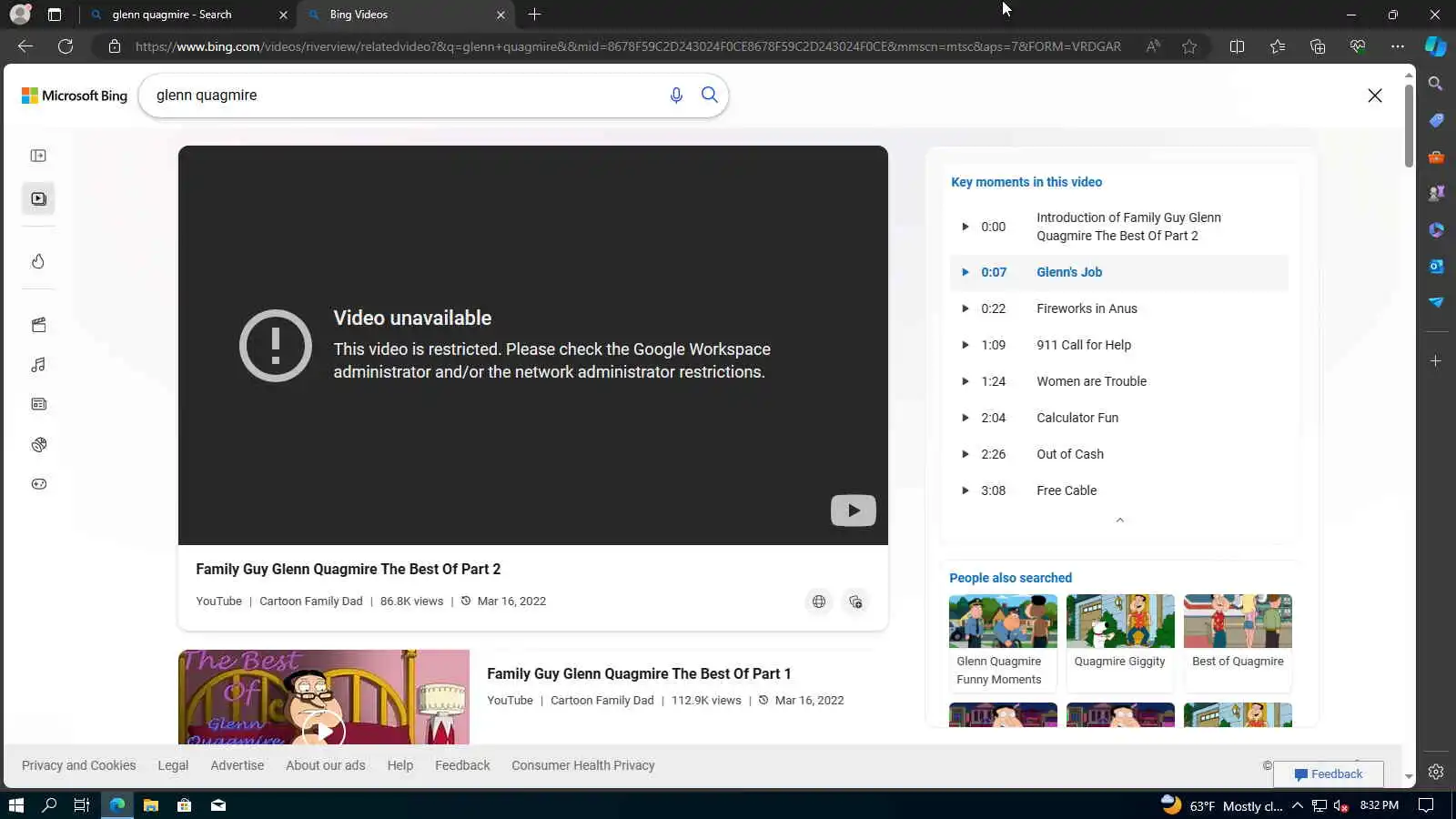Open the Mail app on taskbar
The width and height of the screenshot is (1456, 819).
(x=218, y=805)
